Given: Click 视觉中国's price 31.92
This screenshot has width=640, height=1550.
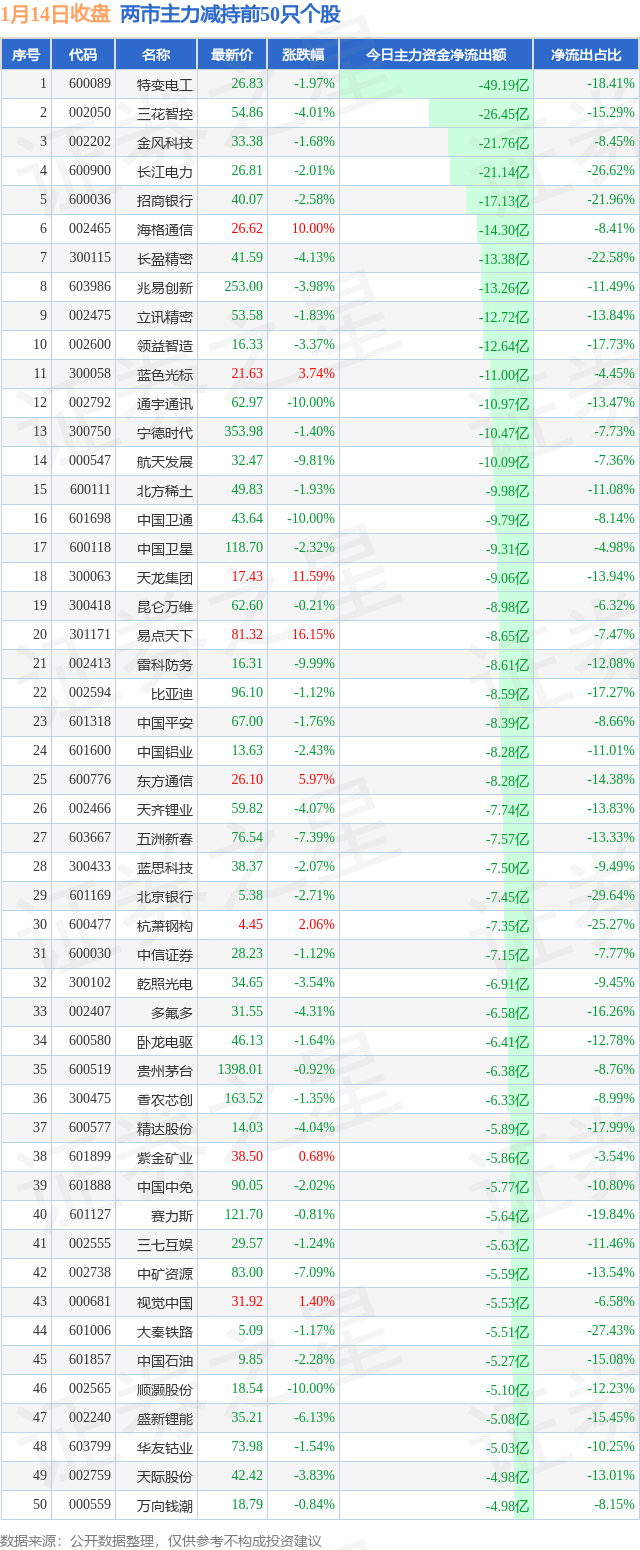Looking at the screenshot, I should pyautogui.click(x=247, y=1302).
